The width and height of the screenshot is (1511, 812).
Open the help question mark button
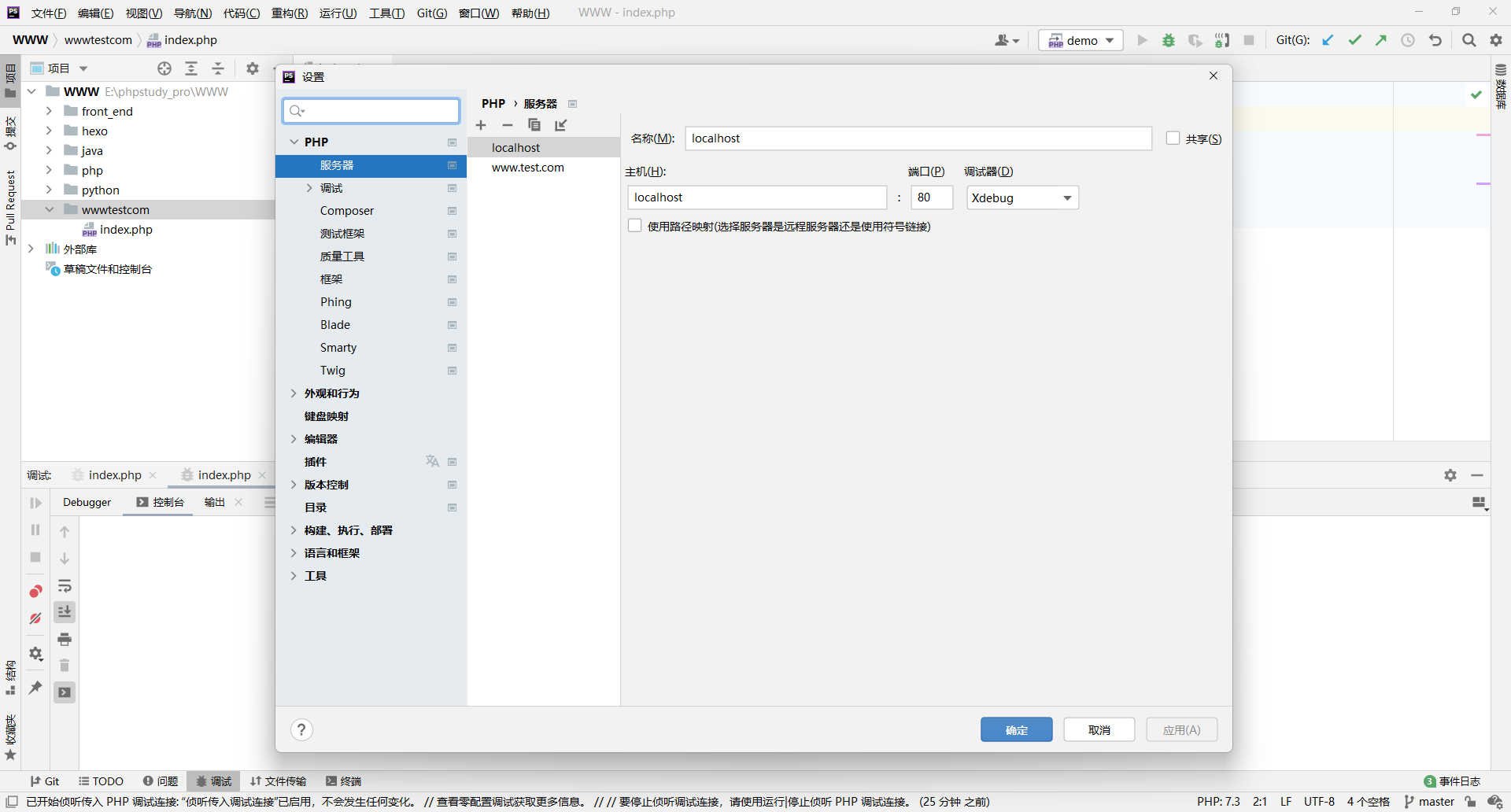tap(301, 729)
